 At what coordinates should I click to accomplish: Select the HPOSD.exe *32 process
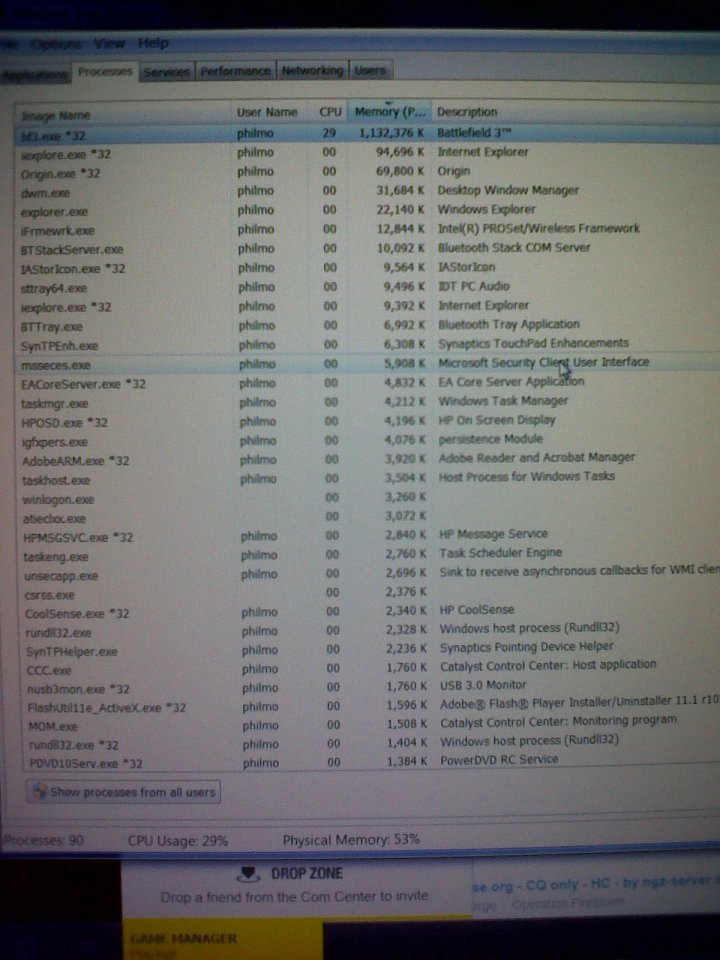click(x=64, y=423)
